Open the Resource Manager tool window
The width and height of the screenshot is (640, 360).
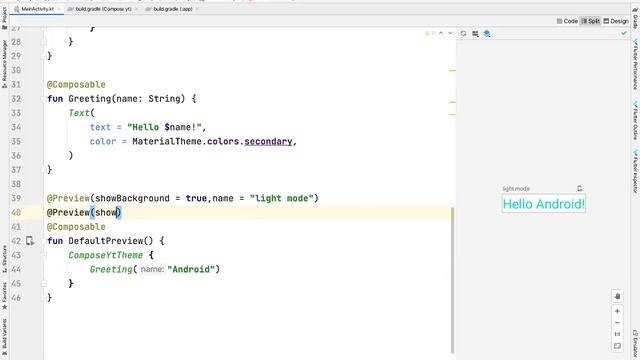coord(4,64)
